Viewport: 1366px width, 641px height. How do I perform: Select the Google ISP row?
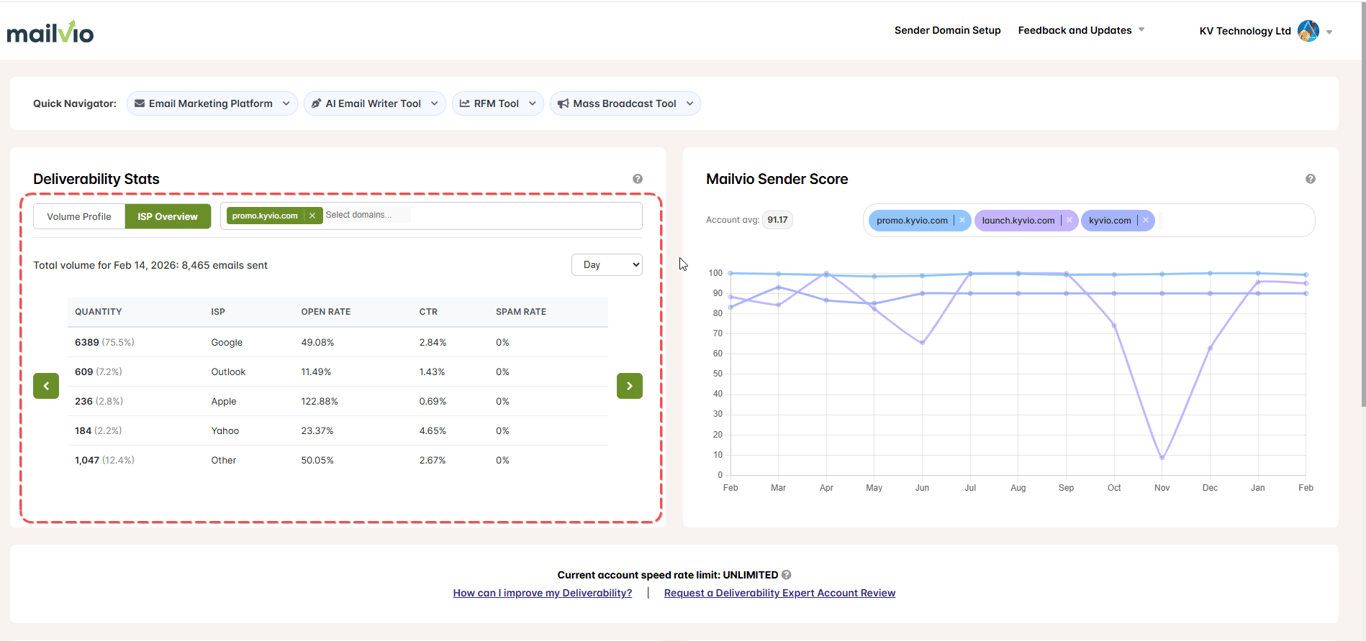point(338,342)
